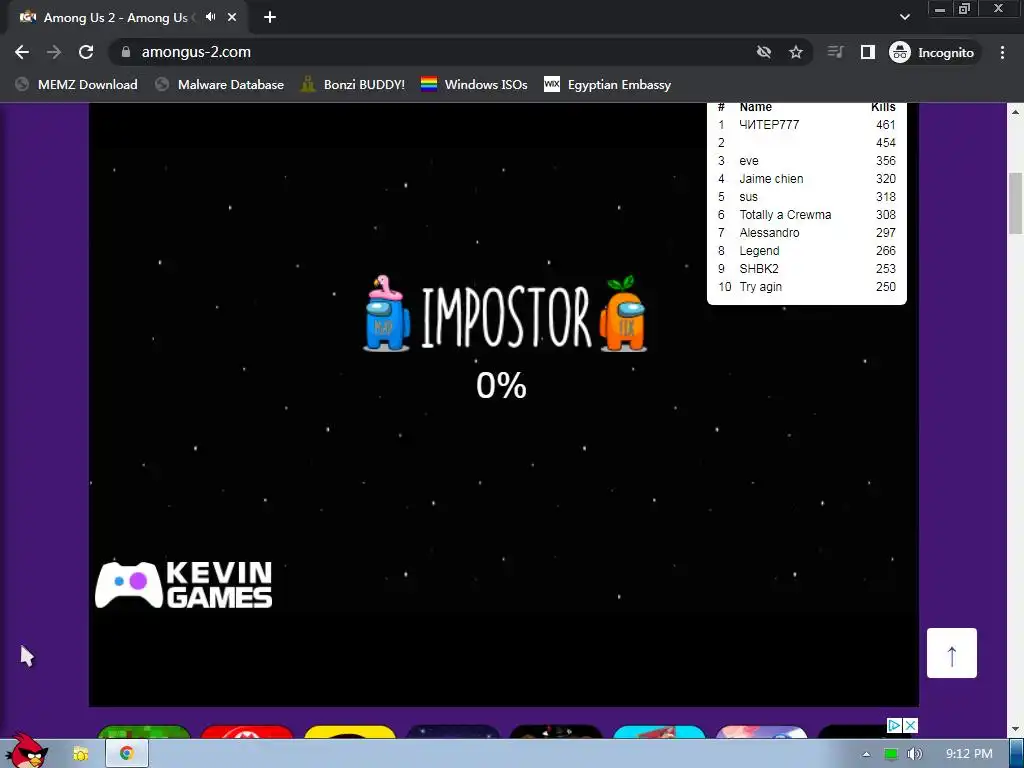Screen dimensions: 1024x768
Task: Open the volume speaker tray icon
Action: pos(914,754)
